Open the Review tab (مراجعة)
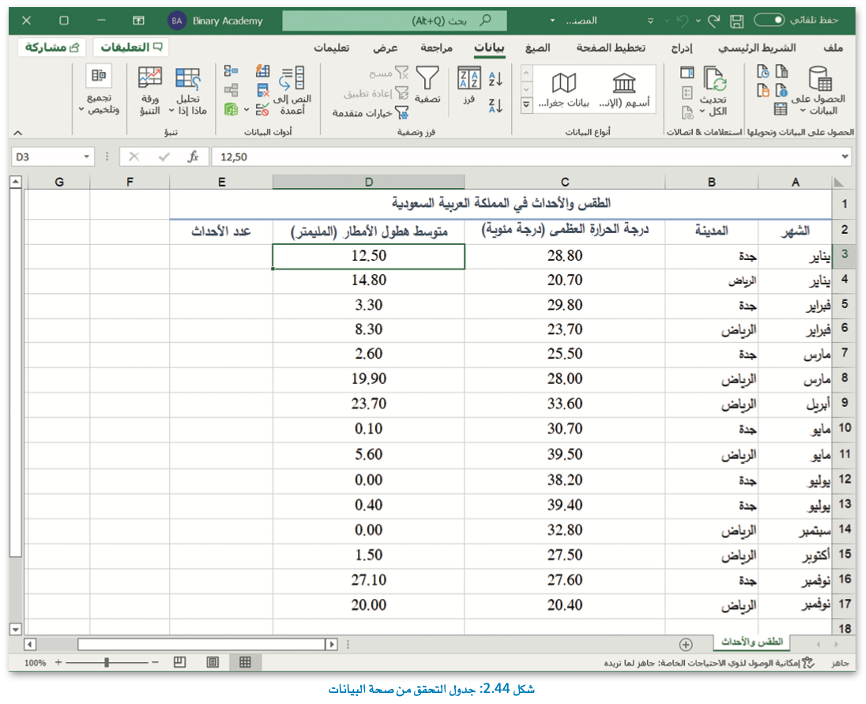Screen dimensions: 866x704 click(436, 48)
